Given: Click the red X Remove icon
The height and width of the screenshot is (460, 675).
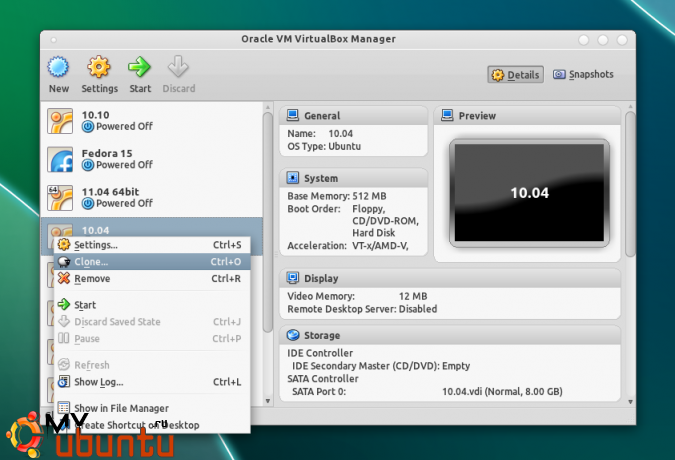Looking at the screenshot, I should pos(64,278).
